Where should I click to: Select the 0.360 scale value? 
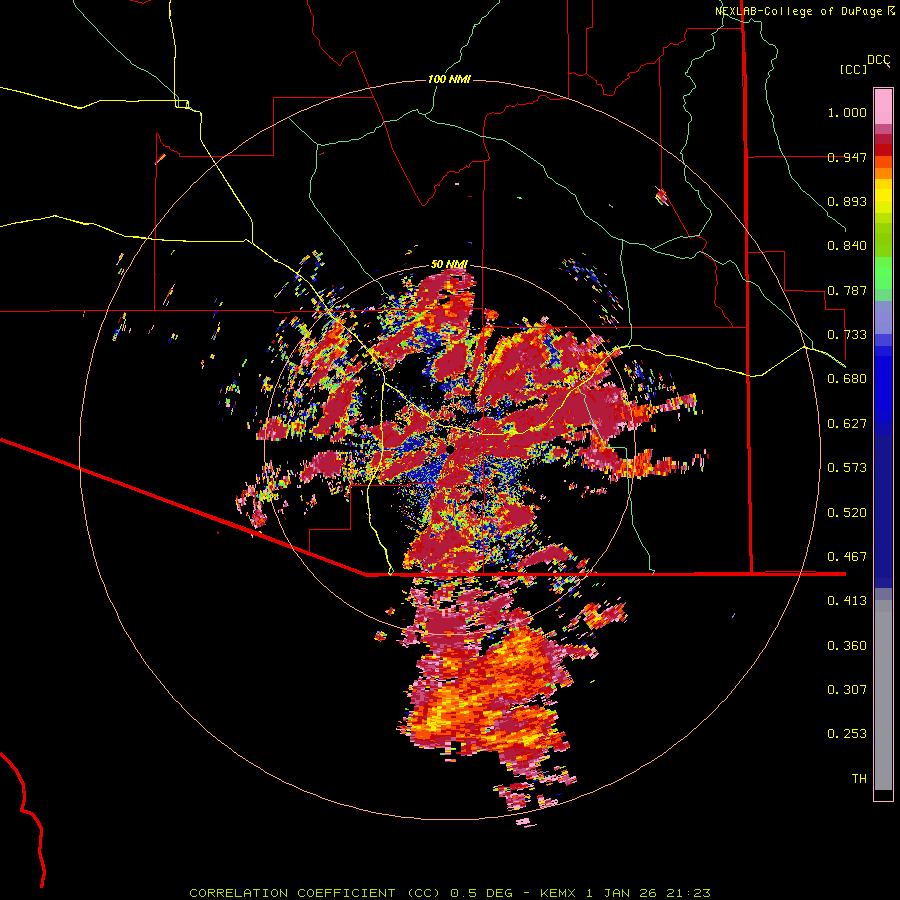click(x=847, y=646)
